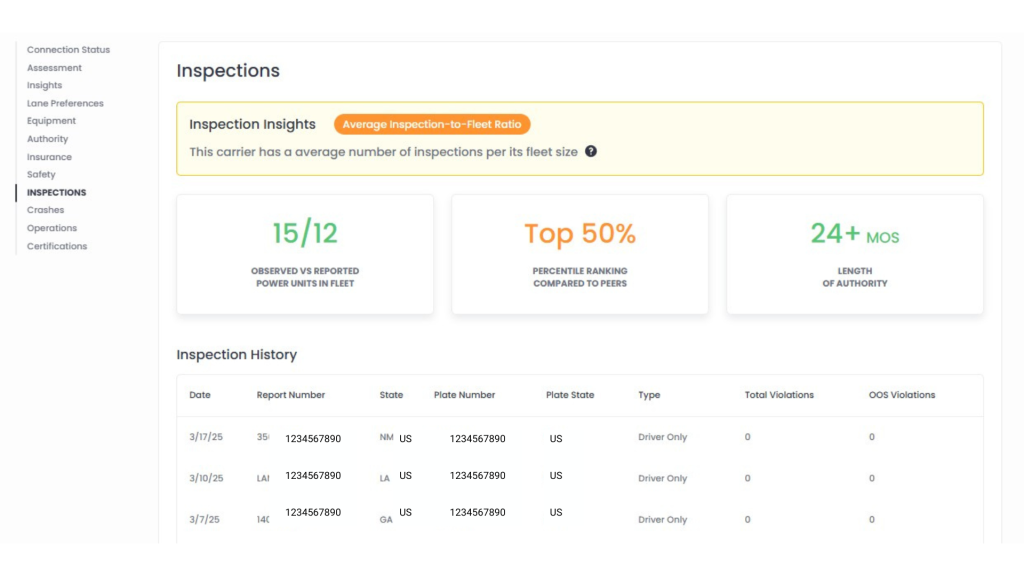The image size is (1024, 576).
Task: Open Connection Status in sidebar
Action: tap(68, 50)
